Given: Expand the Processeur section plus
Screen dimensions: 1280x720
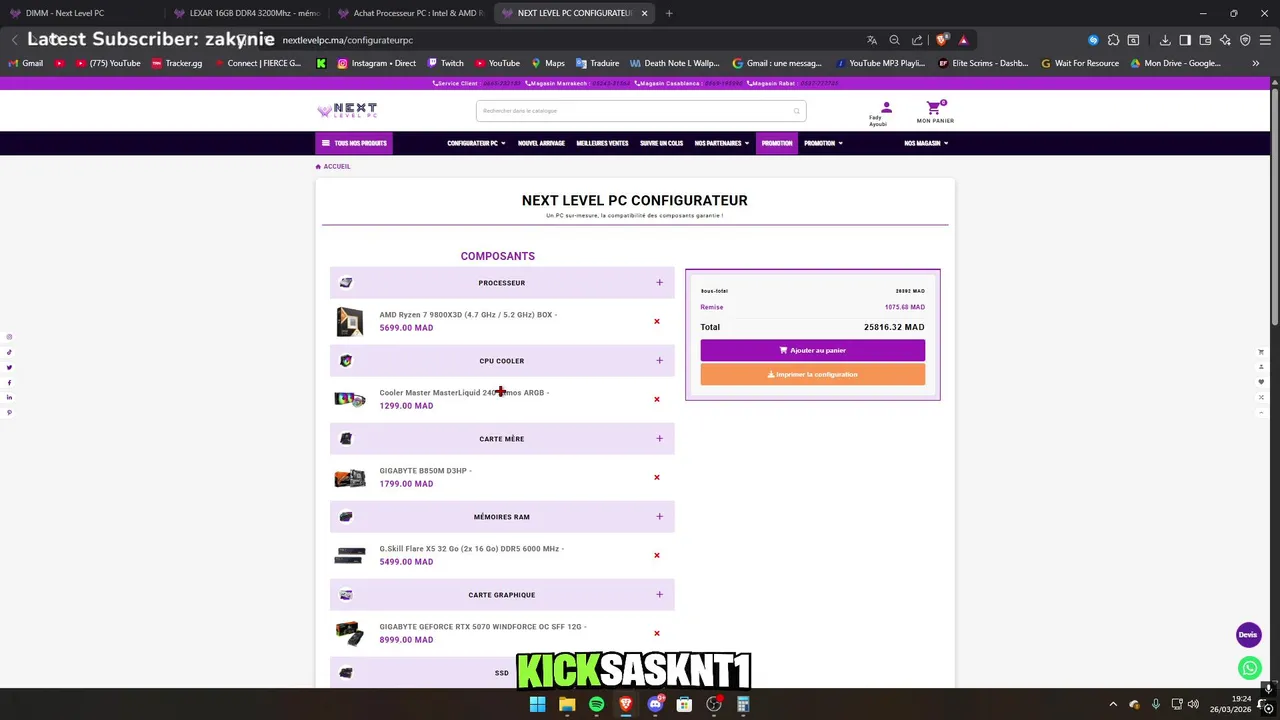Looking at the screenshot, I should 659,283.
